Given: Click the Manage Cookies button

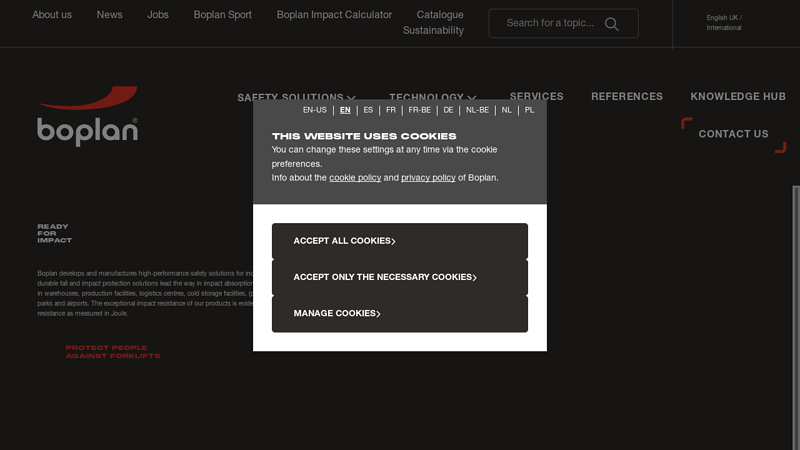Looking at the screenshot, I should point(400,314).
